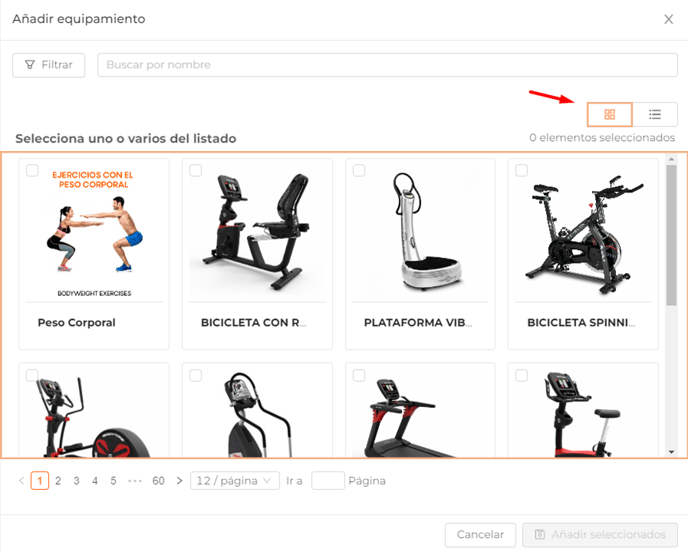The height and width of the screenshot is (552, 688).
Task: Click the Filtrar funnel button
Action: point(49,65)
